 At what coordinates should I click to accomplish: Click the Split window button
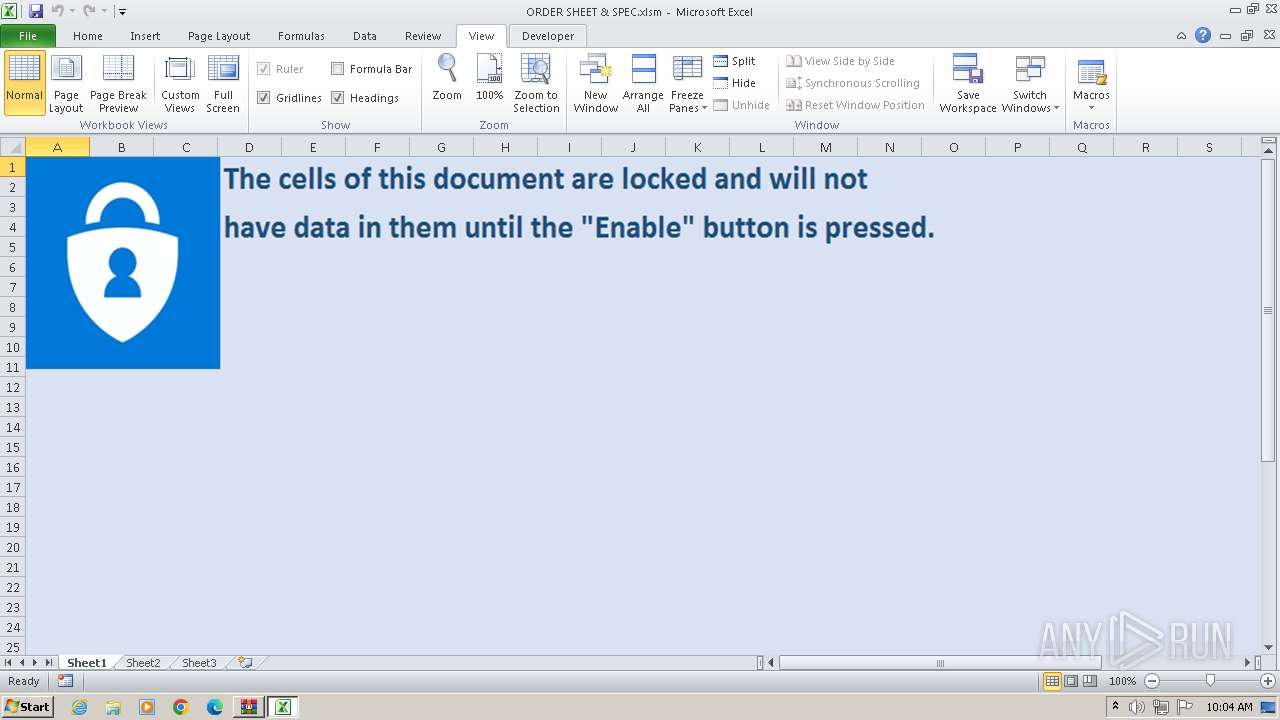coord(735,61)
